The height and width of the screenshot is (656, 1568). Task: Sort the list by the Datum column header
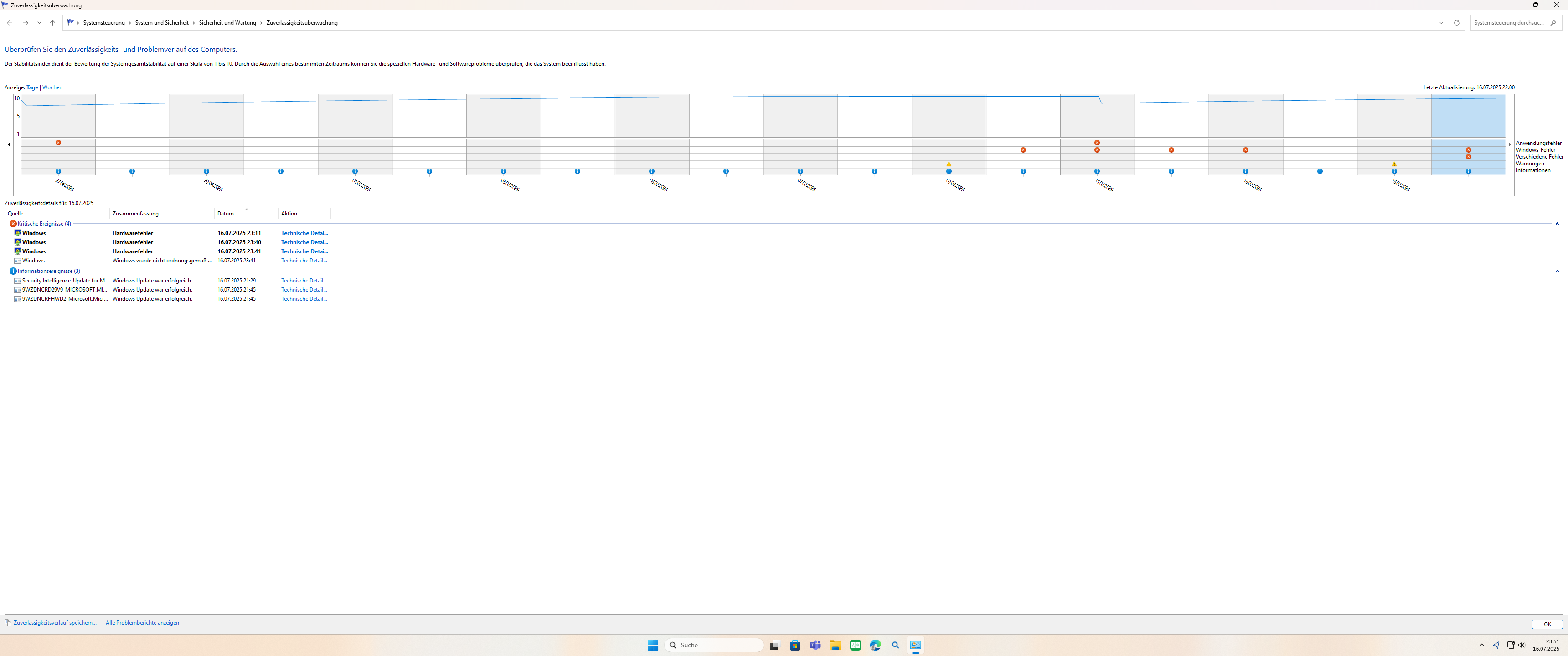226,214
